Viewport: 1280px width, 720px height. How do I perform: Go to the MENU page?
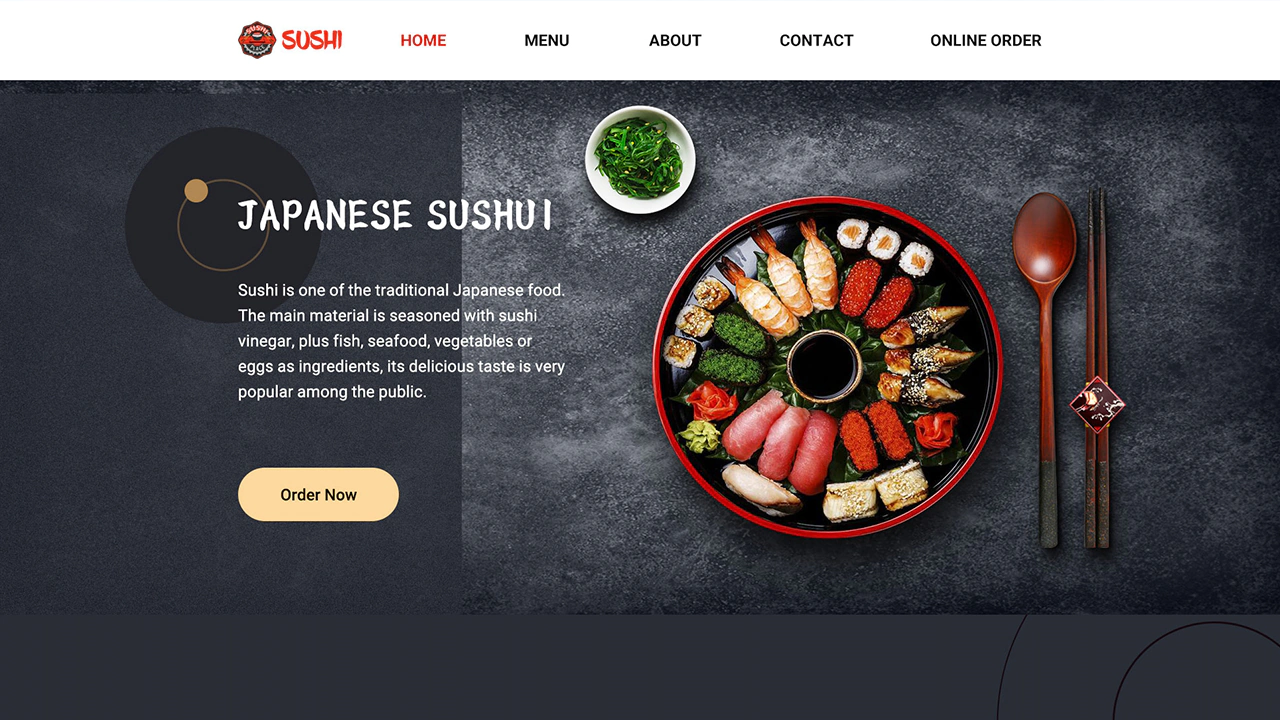[547, 40]
